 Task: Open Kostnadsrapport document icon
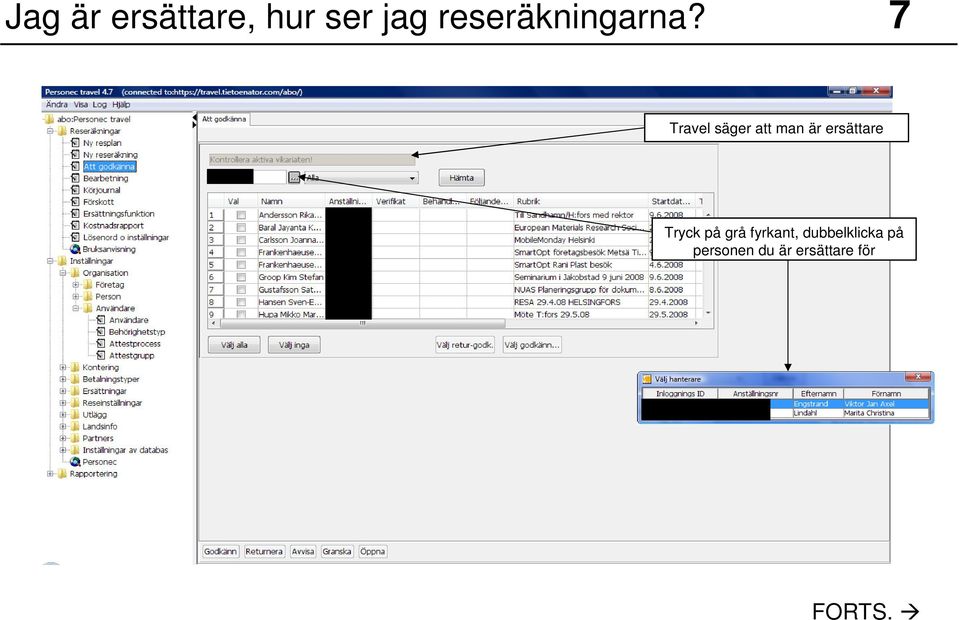point(75,226)
